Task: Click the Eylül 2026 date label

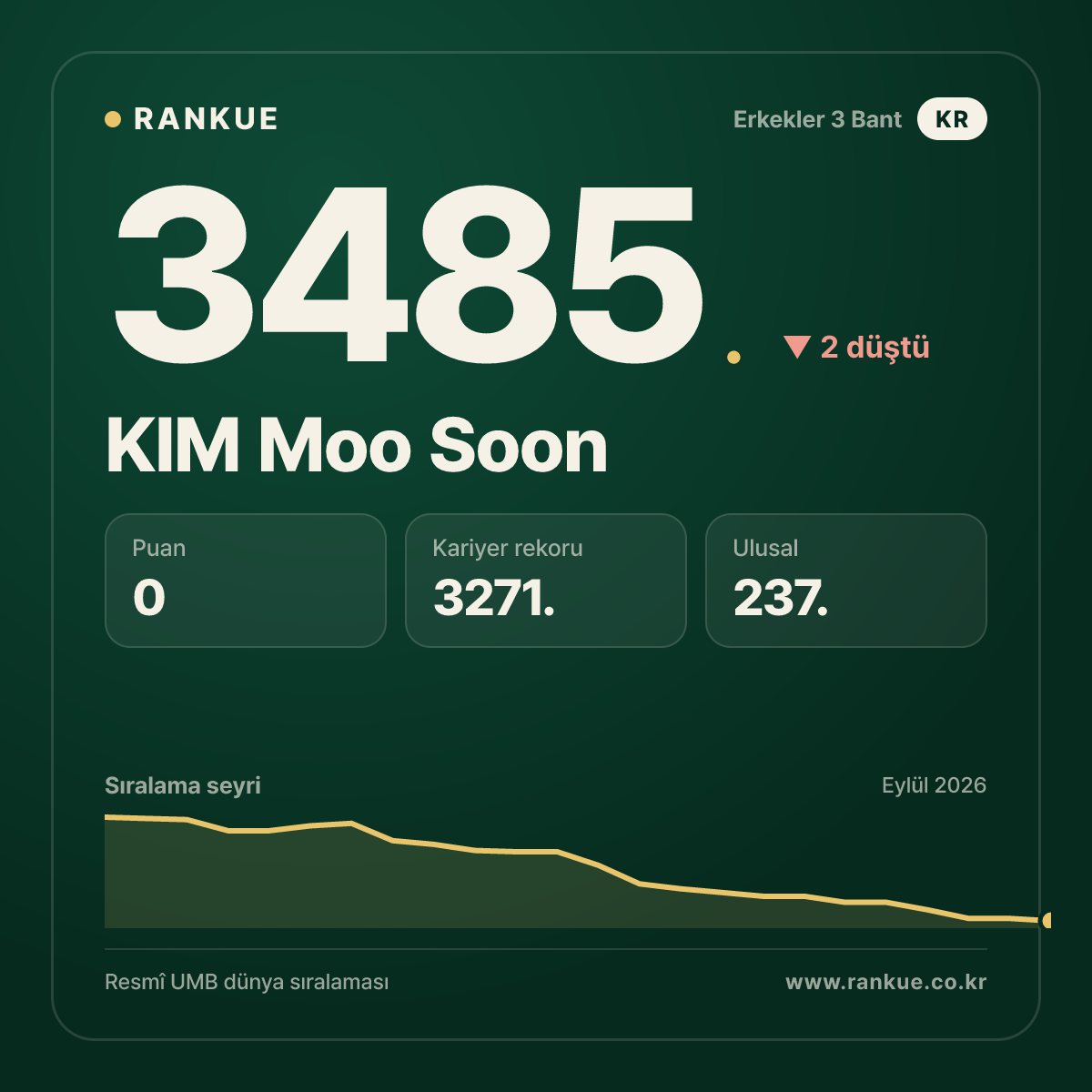Action: click(x=934, y=785)
